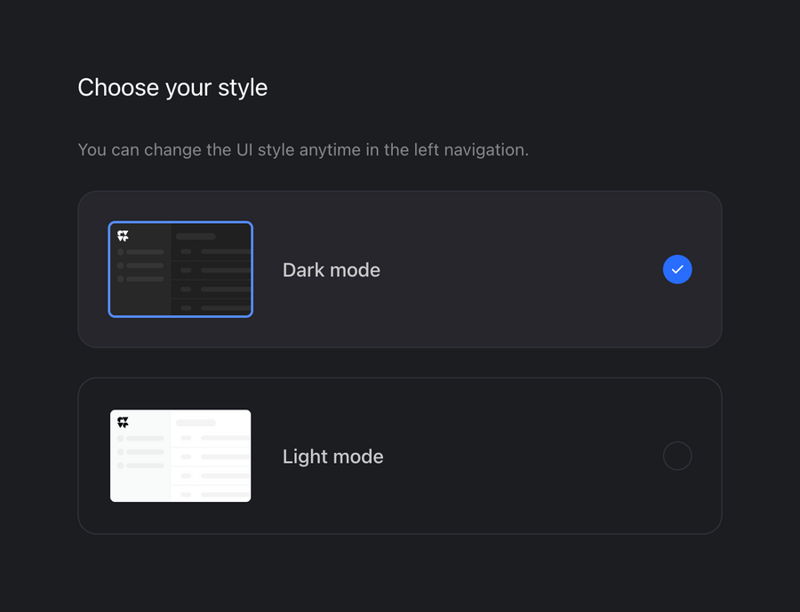Click the selected Dark mode indicator
The image size is (800, 612).
coord(677,269)
